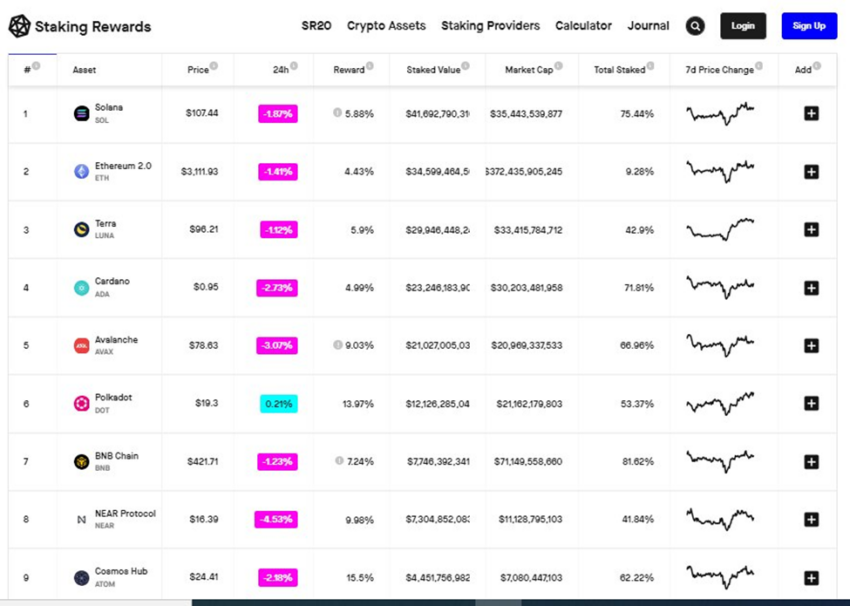Click Solana price $107.44

click(x=202, y=113)
